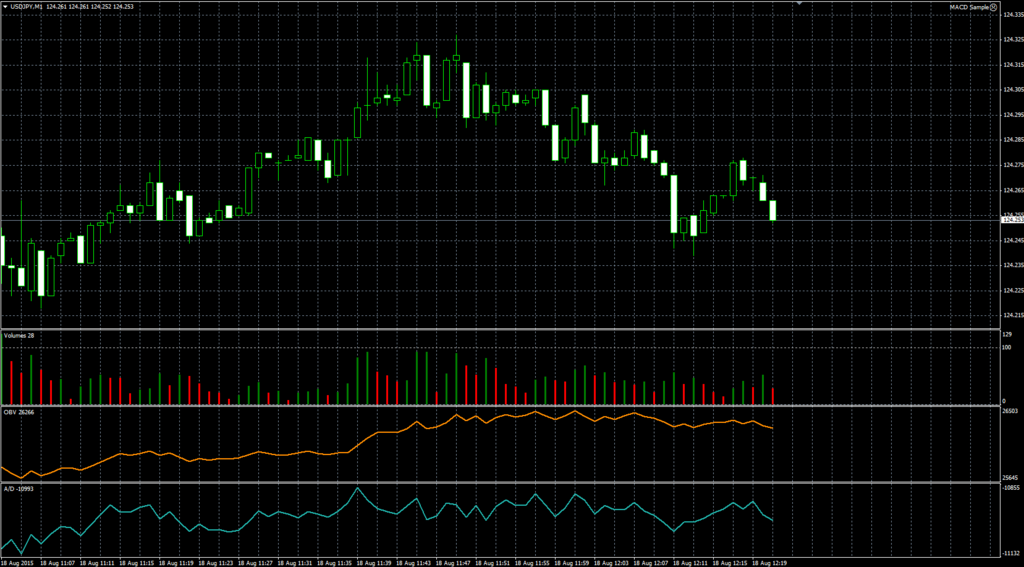Click the last white candle at 12:19
1024x567 pixels.
click(x=773, y=210)
